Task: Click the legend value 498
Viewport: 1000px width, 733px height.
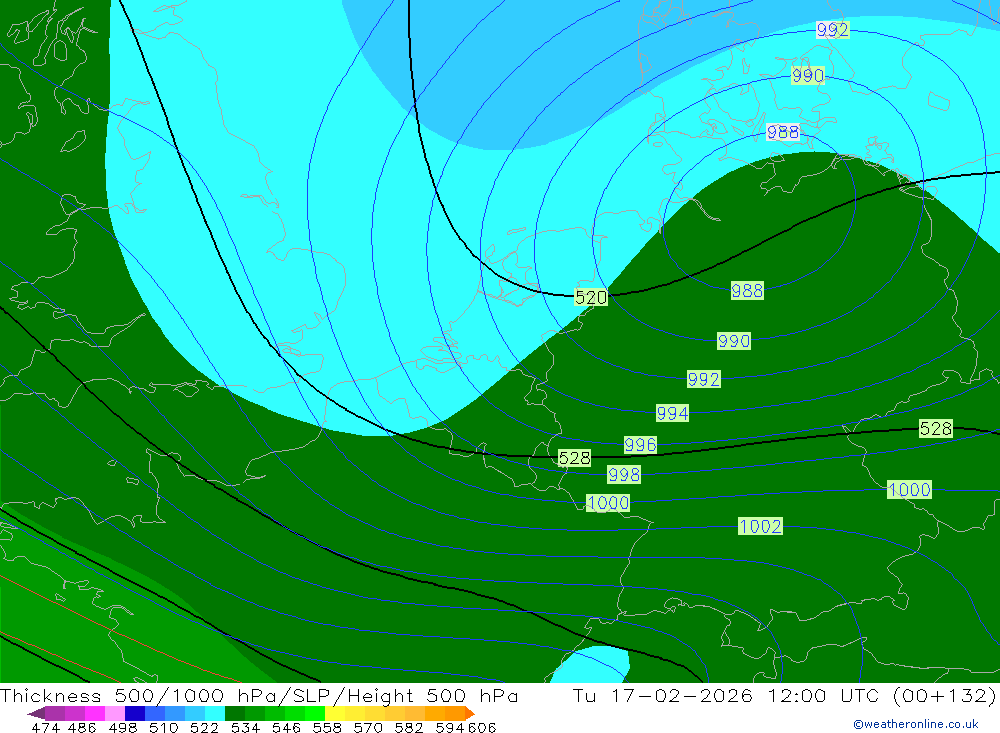Action: pyautogui.click(x=123, y=727)
